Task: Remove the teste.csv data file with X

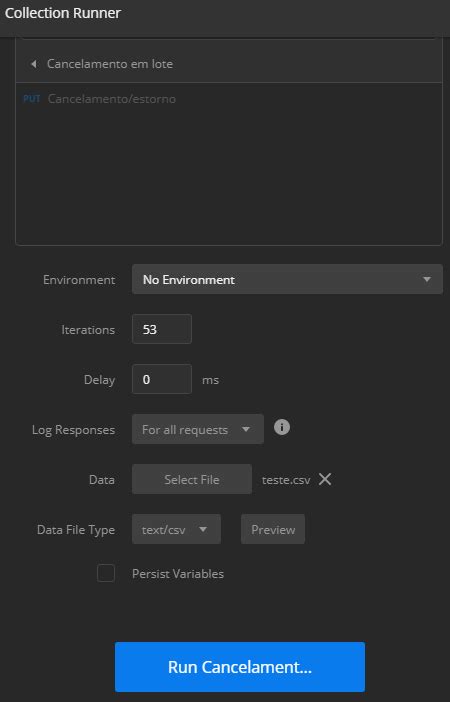Action: pos(325,479)
